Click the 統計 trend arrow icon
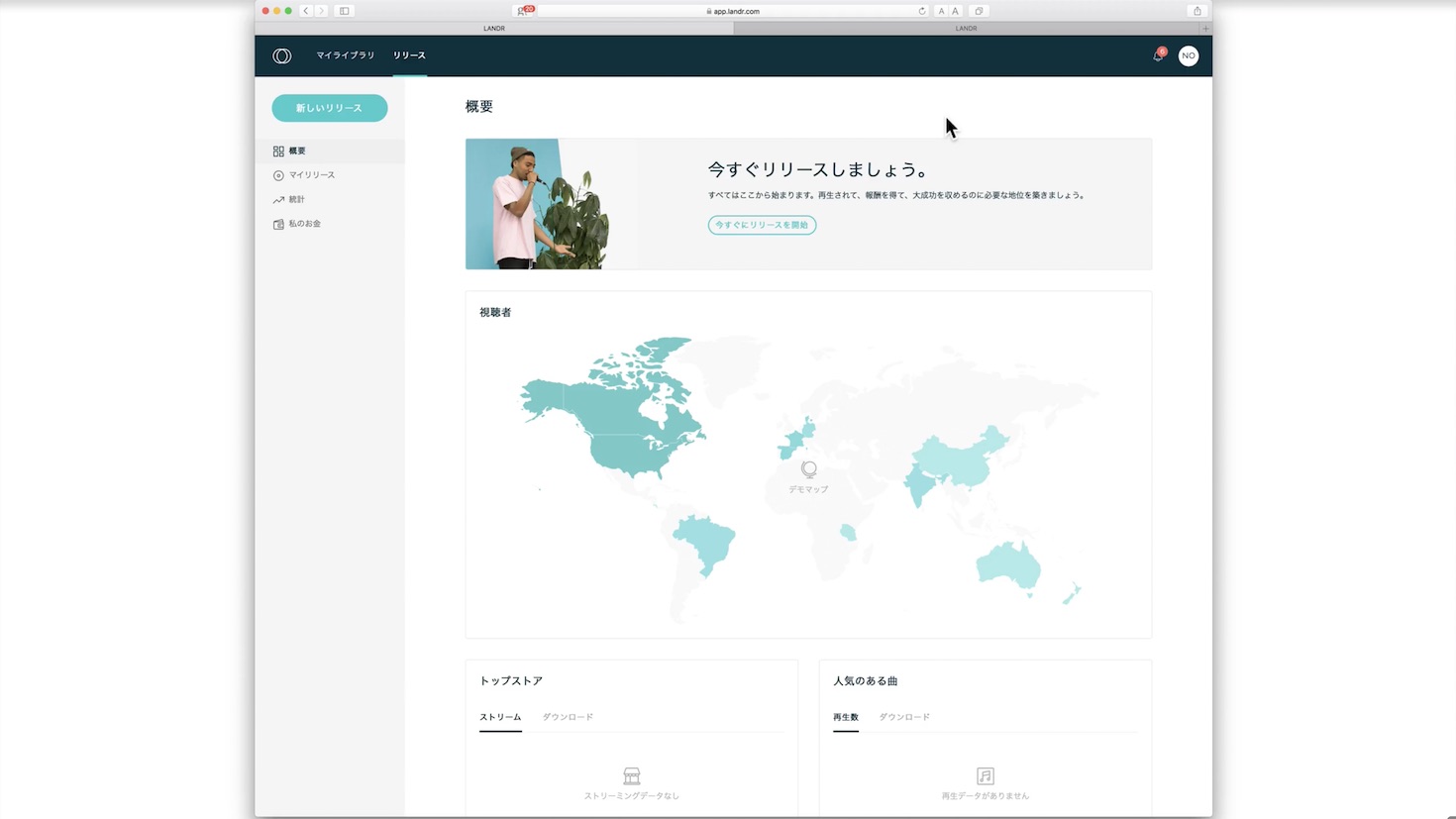This screenshot has height=819, width=1456. pos(278,200)
